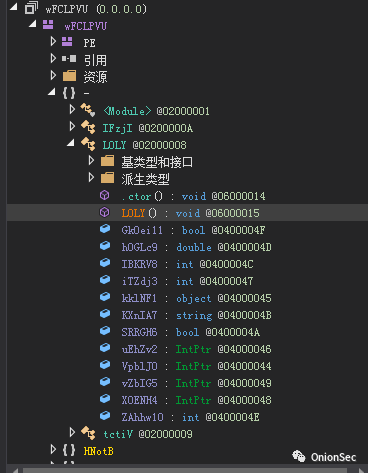
Task: Click the class icon beside IFzjI
Action: pos(88,127)
